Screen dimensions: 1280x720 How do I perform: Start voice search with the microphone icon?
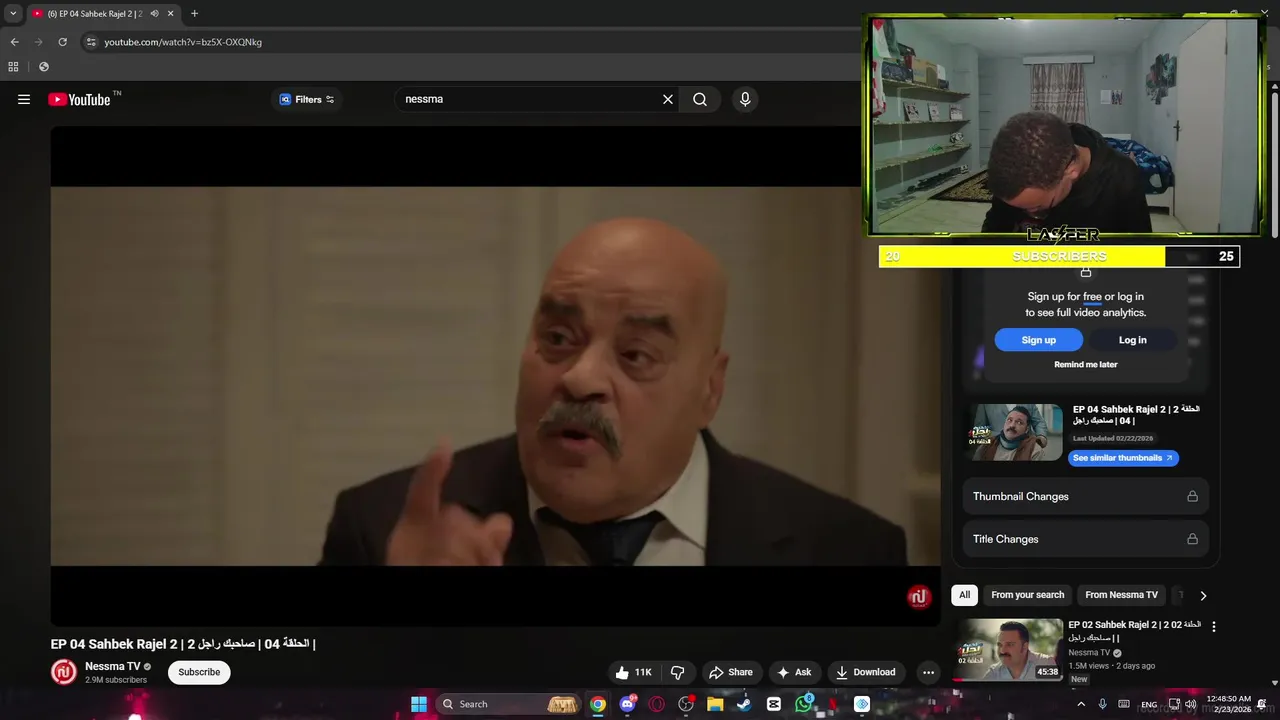coord(744,99)
